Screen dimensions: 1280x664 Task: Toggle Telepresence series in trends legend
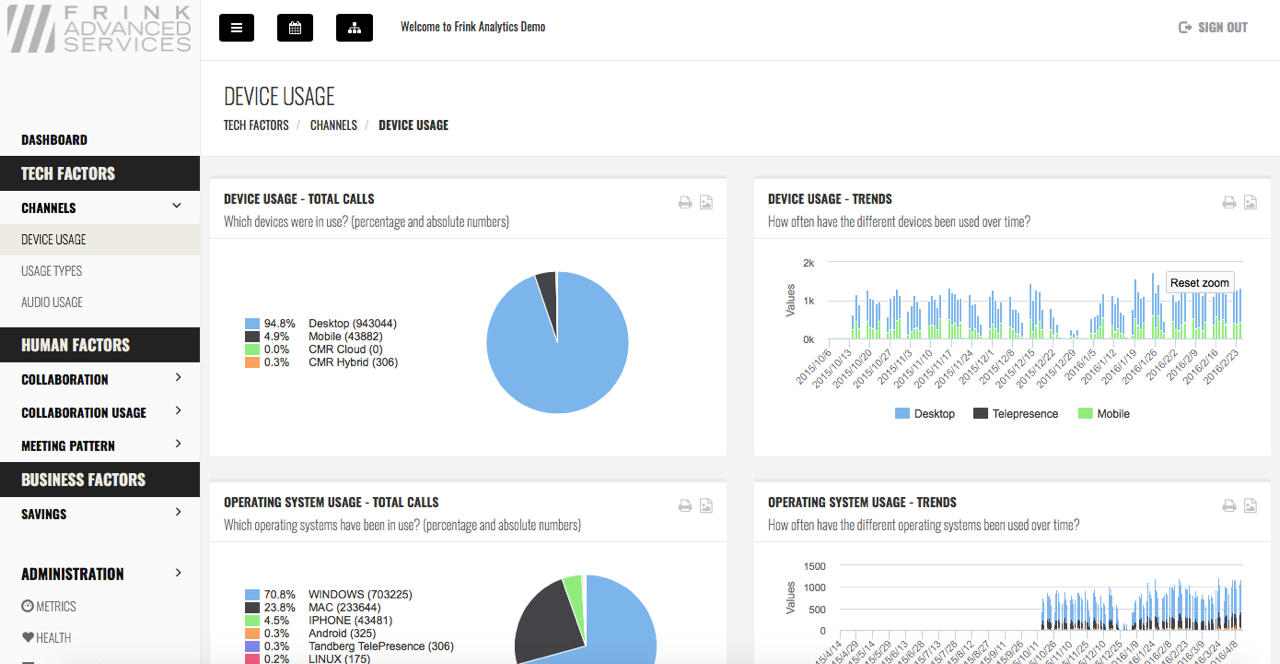[x=1015, y=414]
